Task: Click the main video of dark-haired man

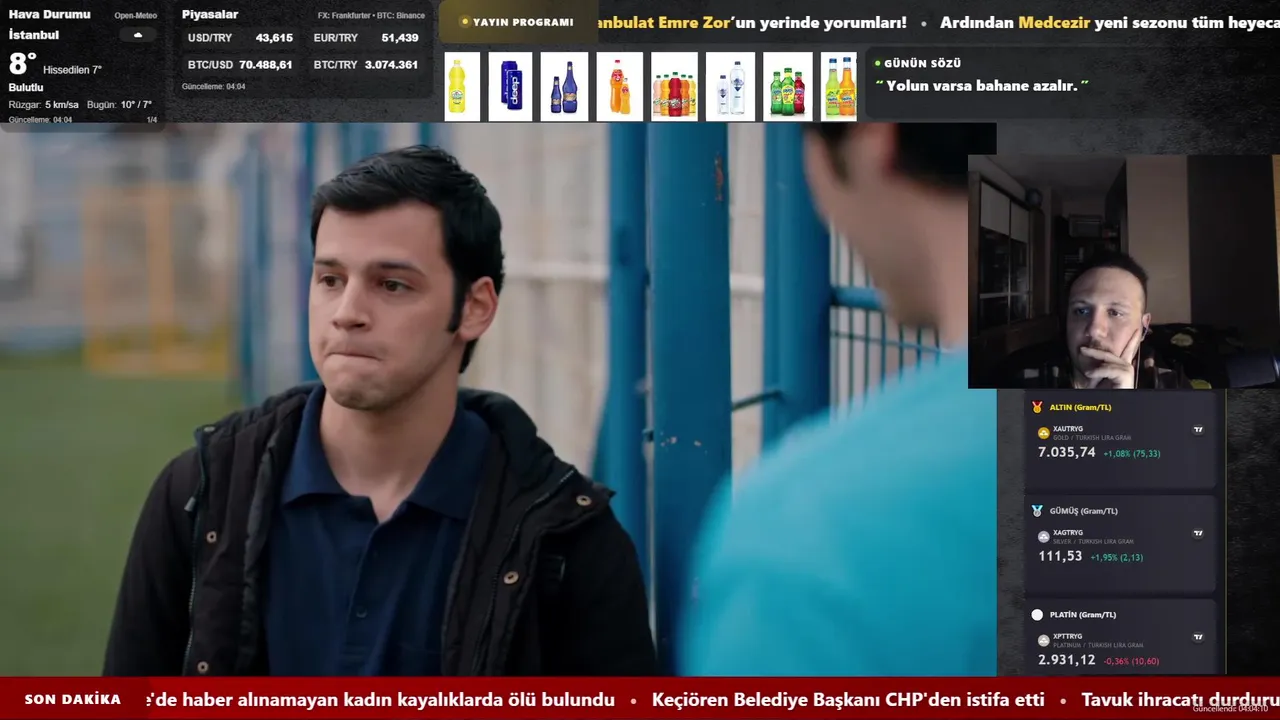Action: coord(498,400)
